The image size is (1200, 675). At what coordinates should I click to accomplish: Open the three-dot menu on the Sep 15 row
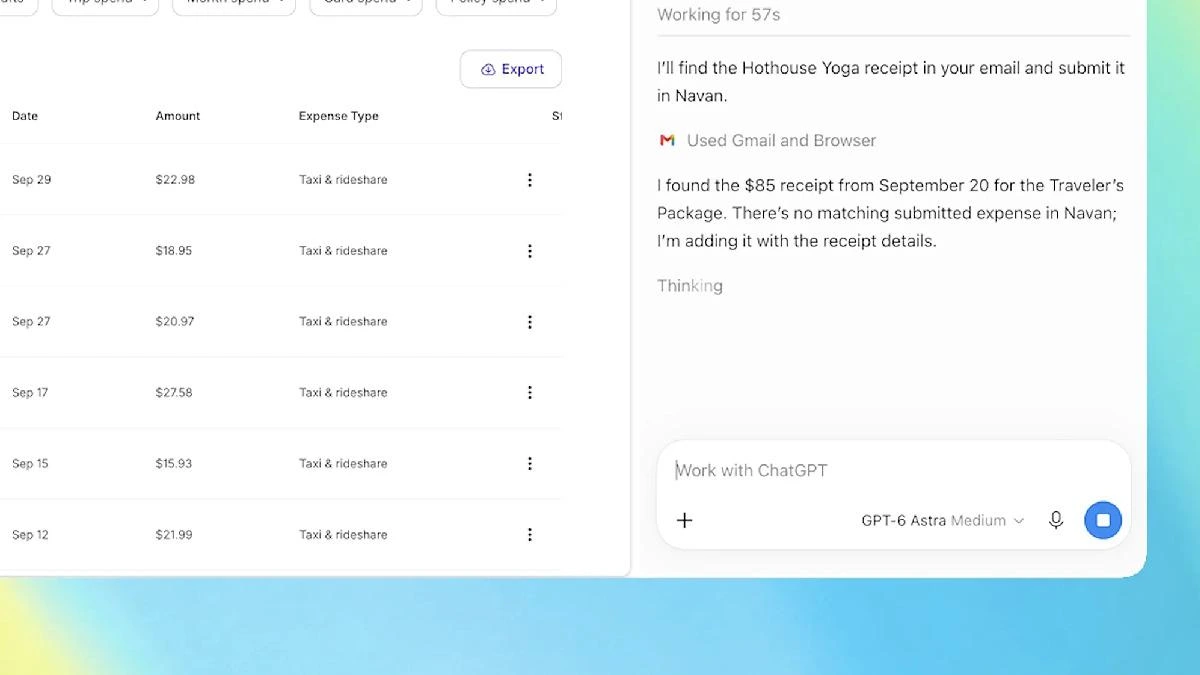tap(530, 464)
